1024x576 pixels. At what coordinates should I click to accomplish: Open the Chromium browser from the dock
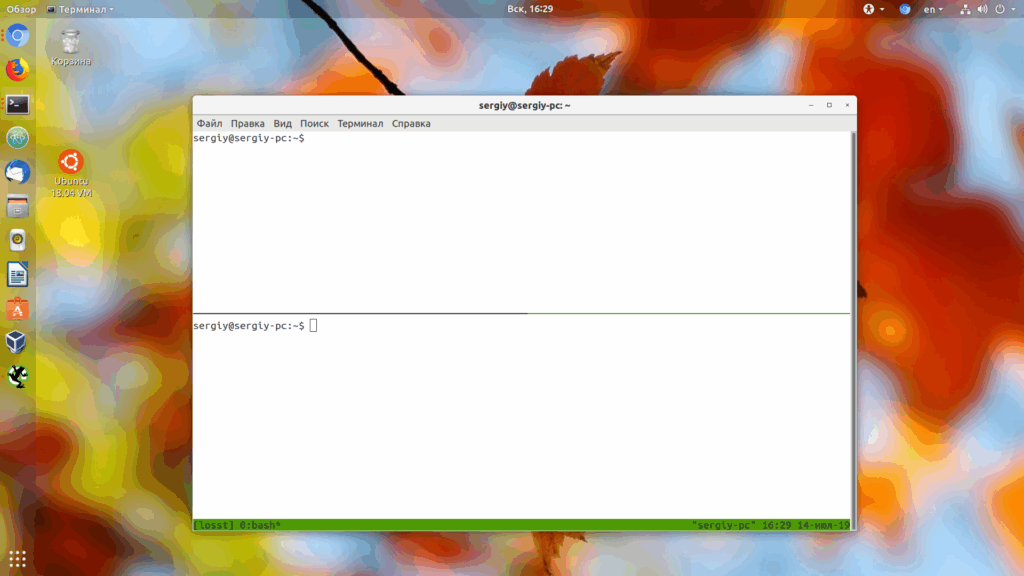point(18,35)
